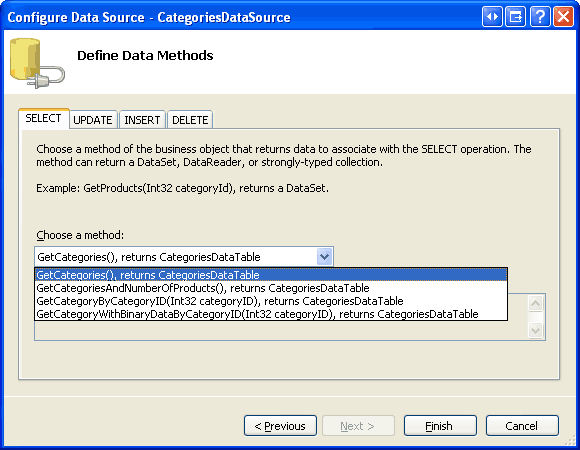Click the Choose a method label
The height and width of the screenshot is (450, 580).
(x=80, y=235)
